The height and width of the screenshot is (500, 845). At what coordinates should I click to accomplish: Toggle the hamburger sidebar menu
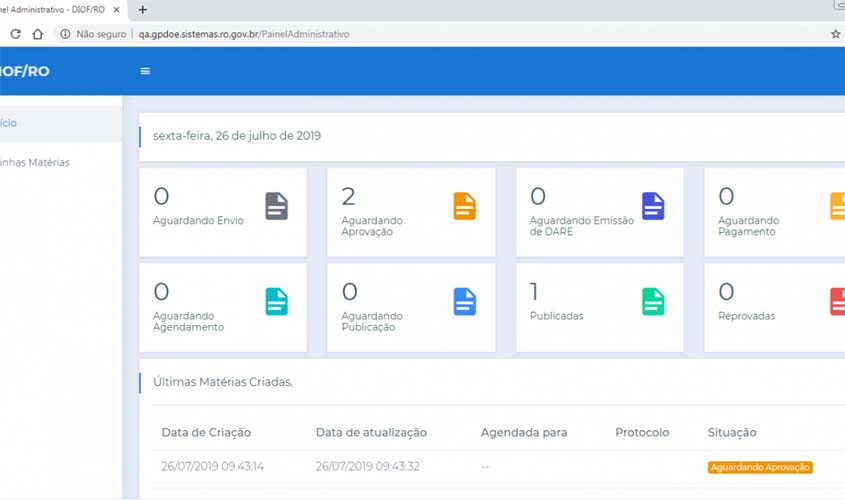point(145,71)
